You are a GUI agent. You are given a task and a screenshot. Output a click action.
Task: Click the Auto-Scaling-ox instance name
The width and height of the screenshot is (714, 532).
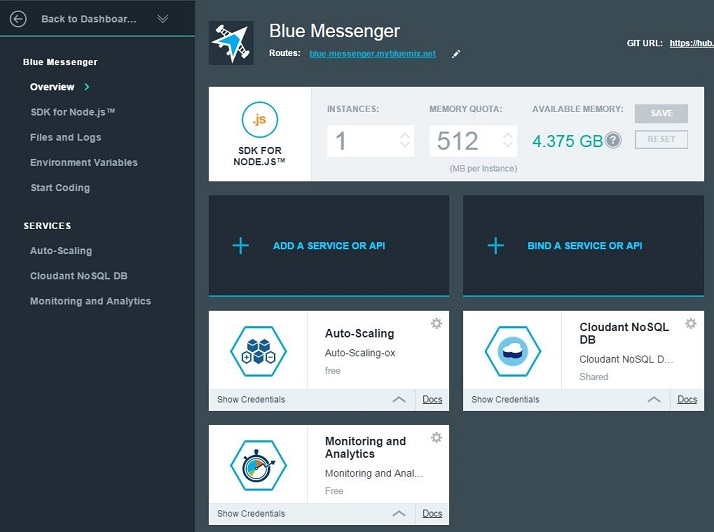click(360, 353)
